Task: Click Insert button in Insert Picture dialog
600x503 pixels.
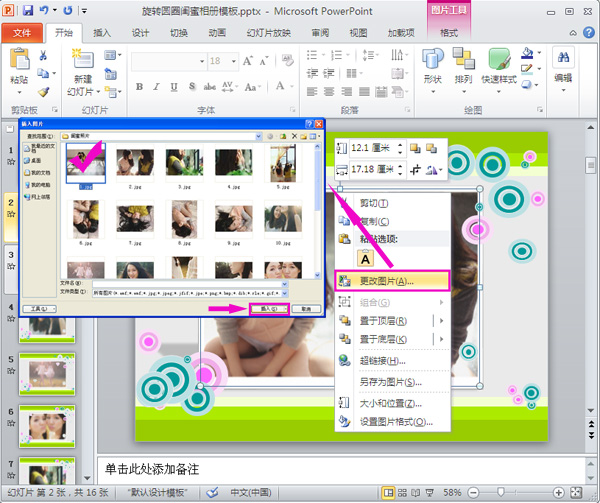Action: click(x=269, y=309)
